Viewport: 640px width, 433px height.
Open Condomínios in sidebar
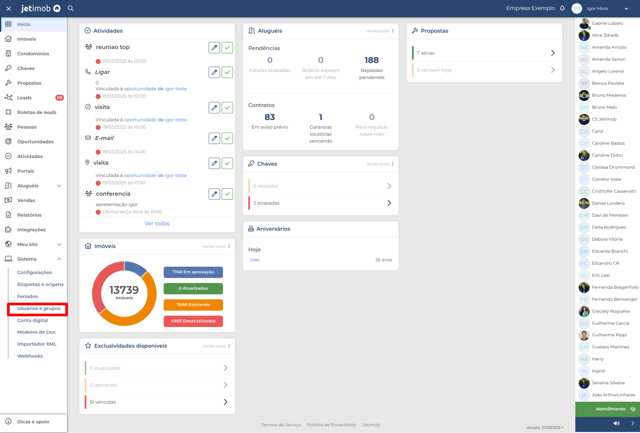click(x=33, y=54)
